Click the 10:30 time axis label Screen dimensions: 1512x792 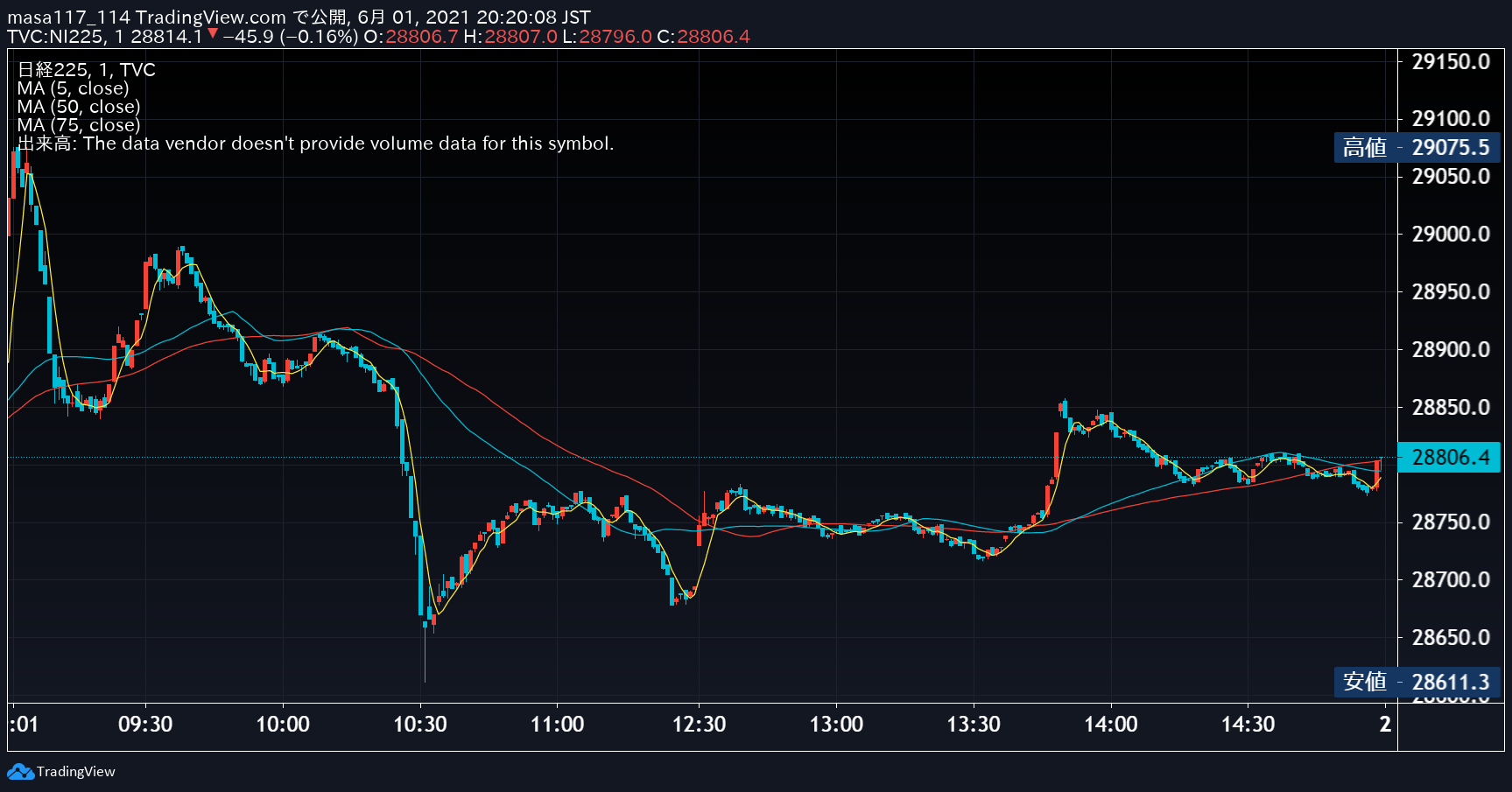[x=420, y=725]
